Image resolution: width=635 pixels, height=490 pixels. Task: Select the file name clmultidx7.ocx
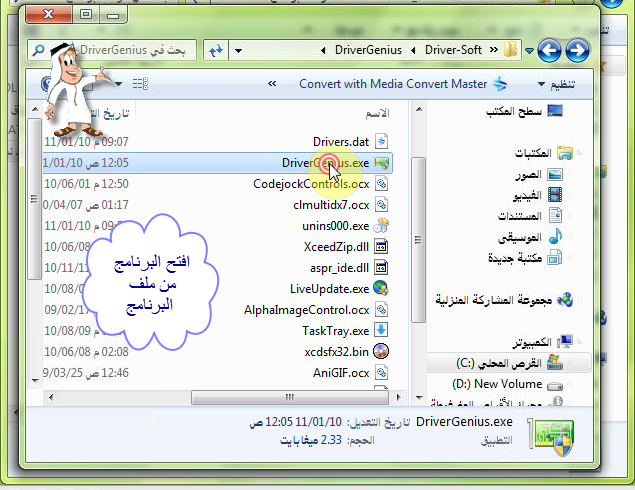click(x=331, y=205)
